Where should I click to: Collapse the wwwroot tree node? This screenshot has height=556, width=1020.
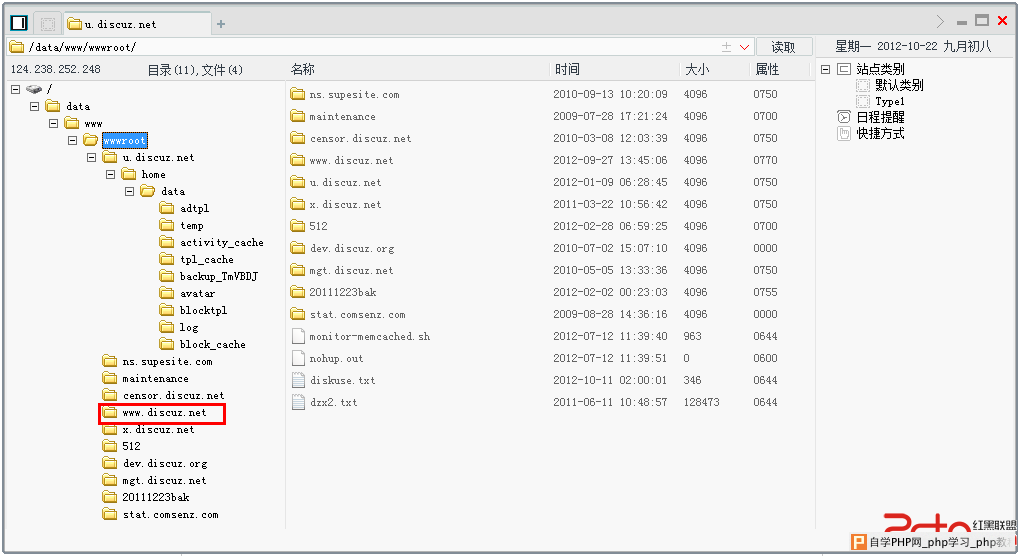click(x=72, y=140)
